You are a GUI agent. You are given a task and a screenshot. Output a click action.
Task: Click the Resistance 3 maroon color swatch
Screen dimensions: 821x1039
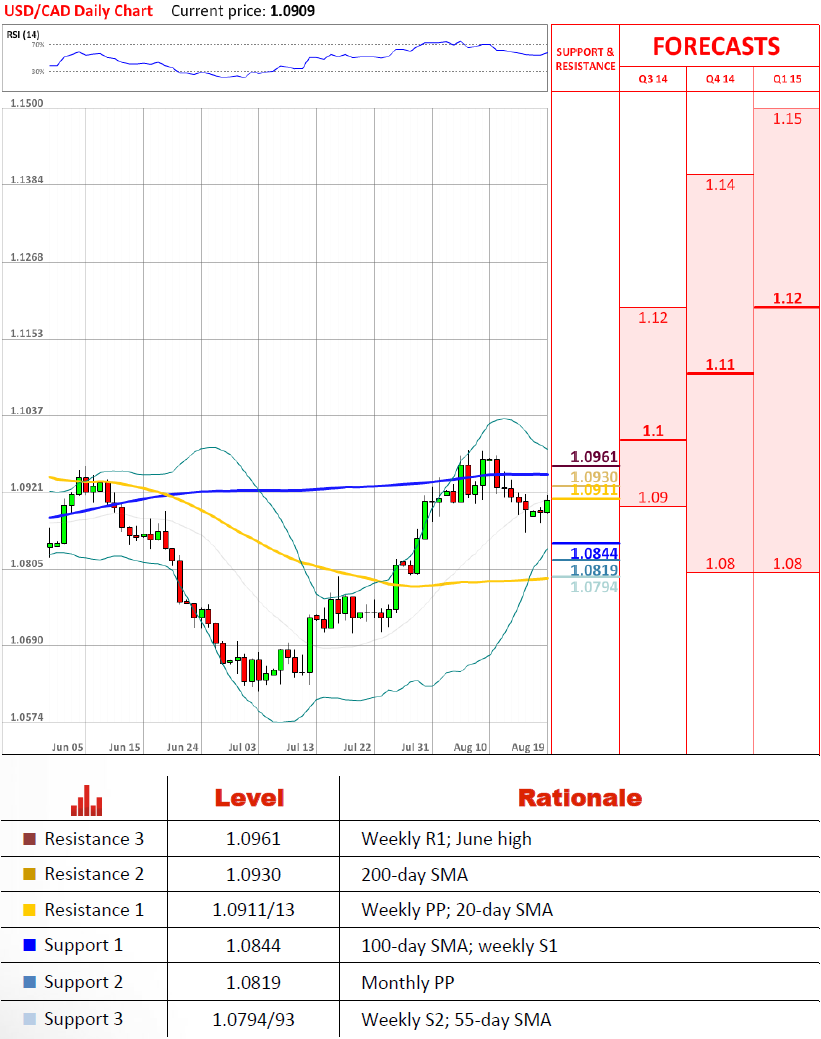pos(29,839)
